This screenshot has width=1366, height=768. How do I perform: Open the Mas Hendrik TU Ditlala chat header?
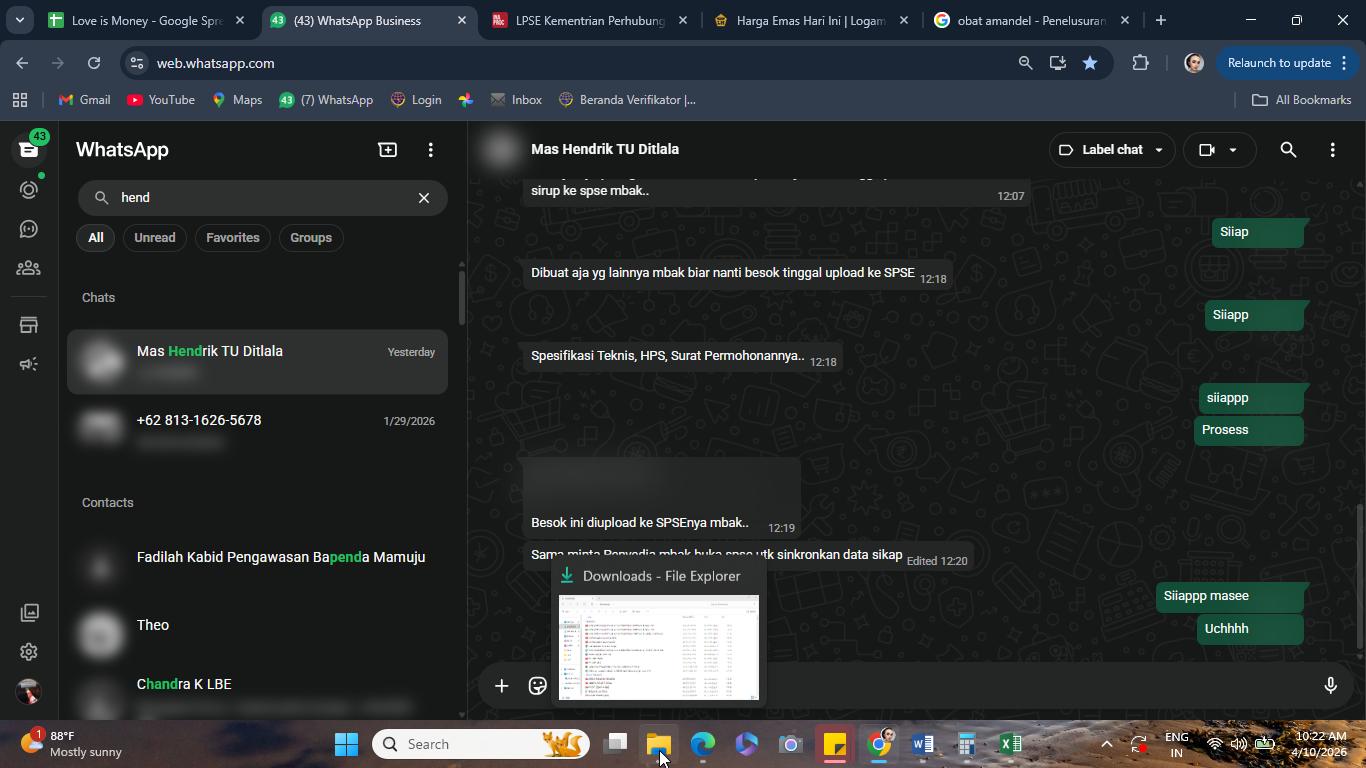coord(605,149)
